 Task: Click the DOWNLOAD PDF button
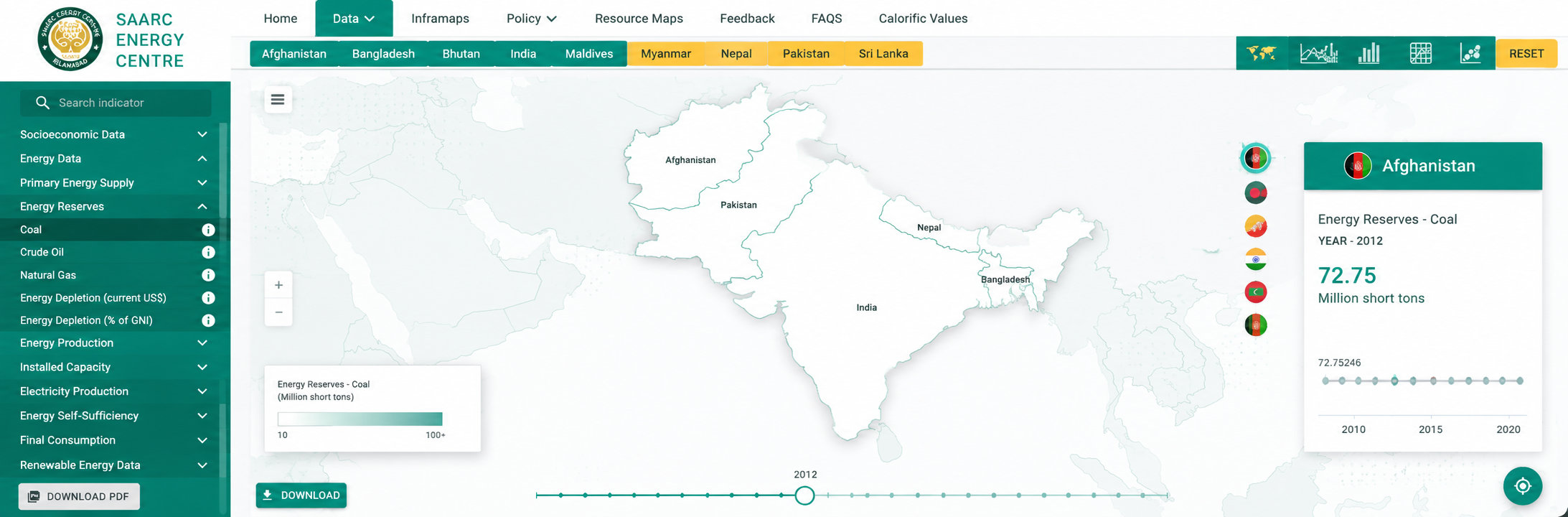coord(79,496)
